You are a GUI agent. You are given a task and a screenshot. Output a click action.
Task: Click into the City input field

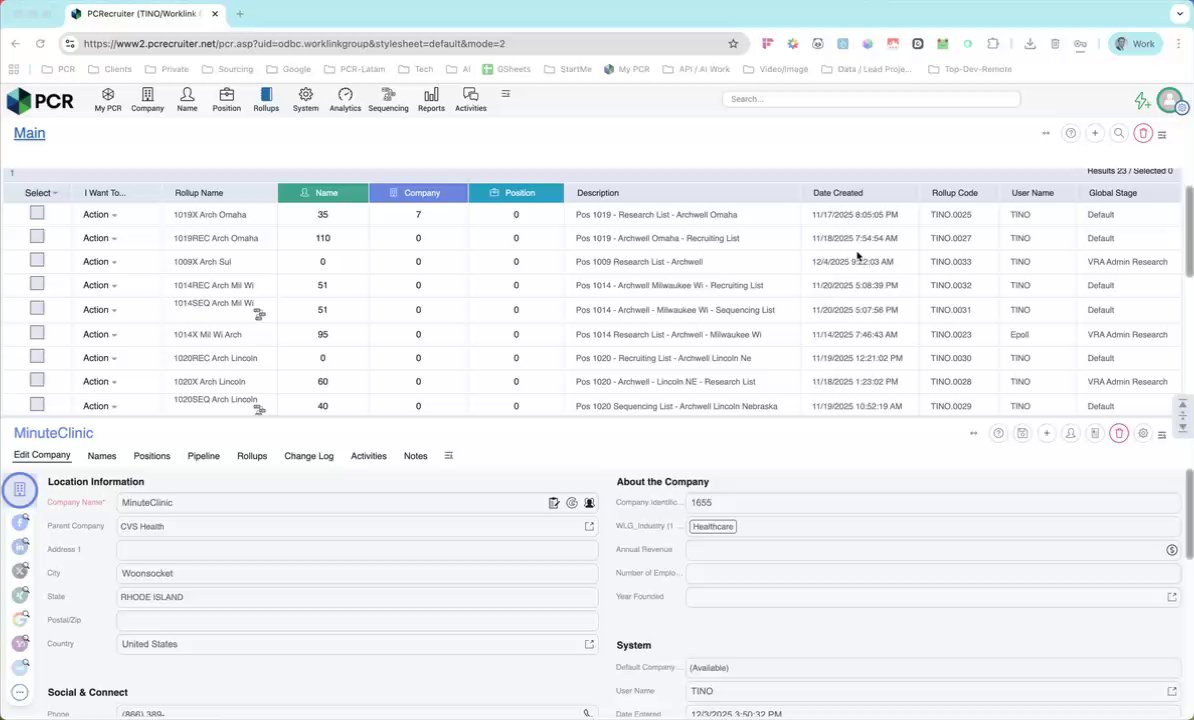(x=357, y=573)
